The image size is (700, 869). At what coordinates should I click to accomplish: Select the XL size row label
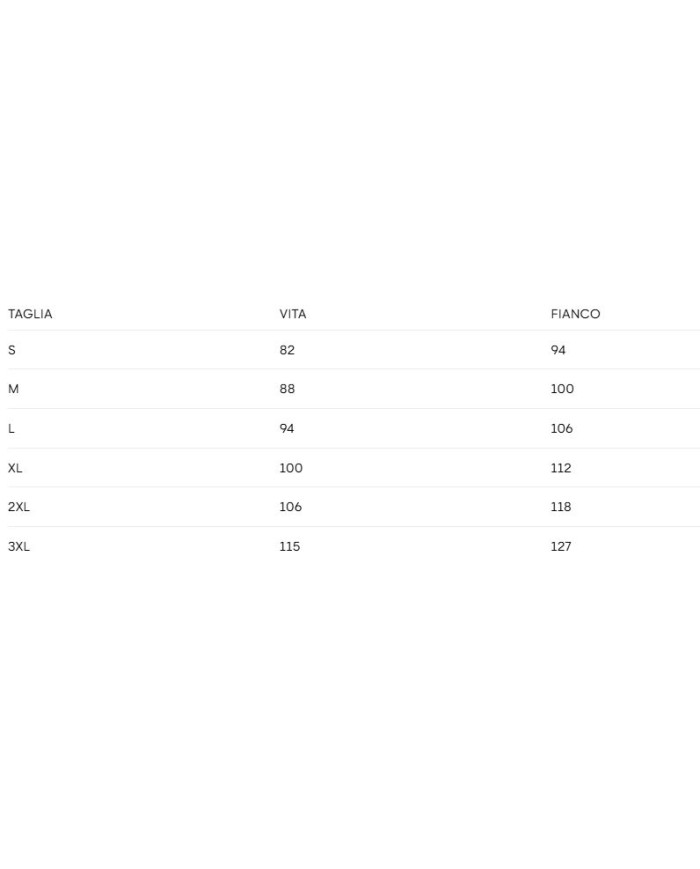15,468
